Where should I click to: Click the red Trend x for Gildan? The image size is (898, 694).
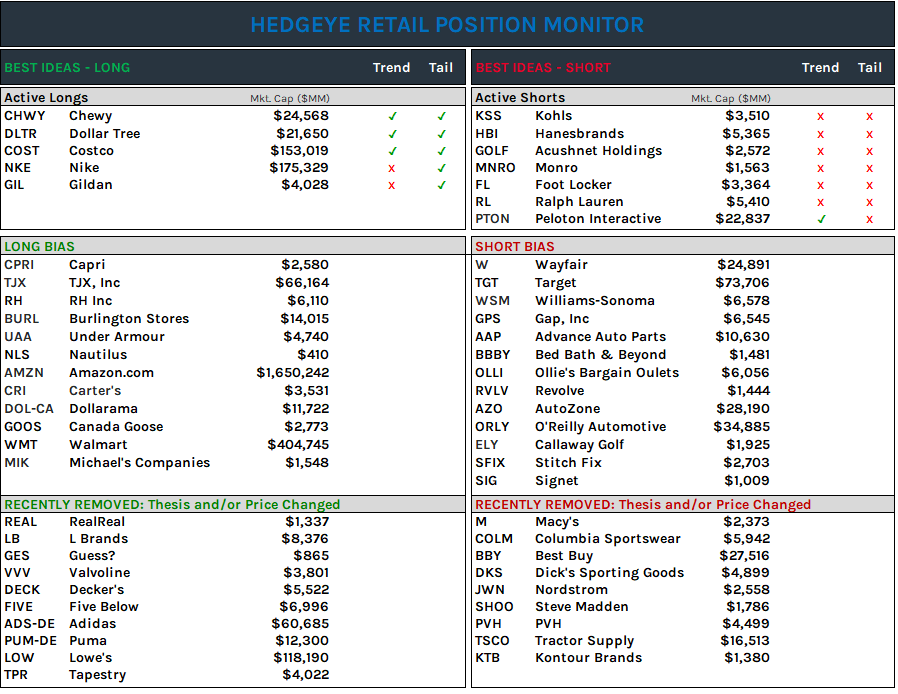(392, 186)
